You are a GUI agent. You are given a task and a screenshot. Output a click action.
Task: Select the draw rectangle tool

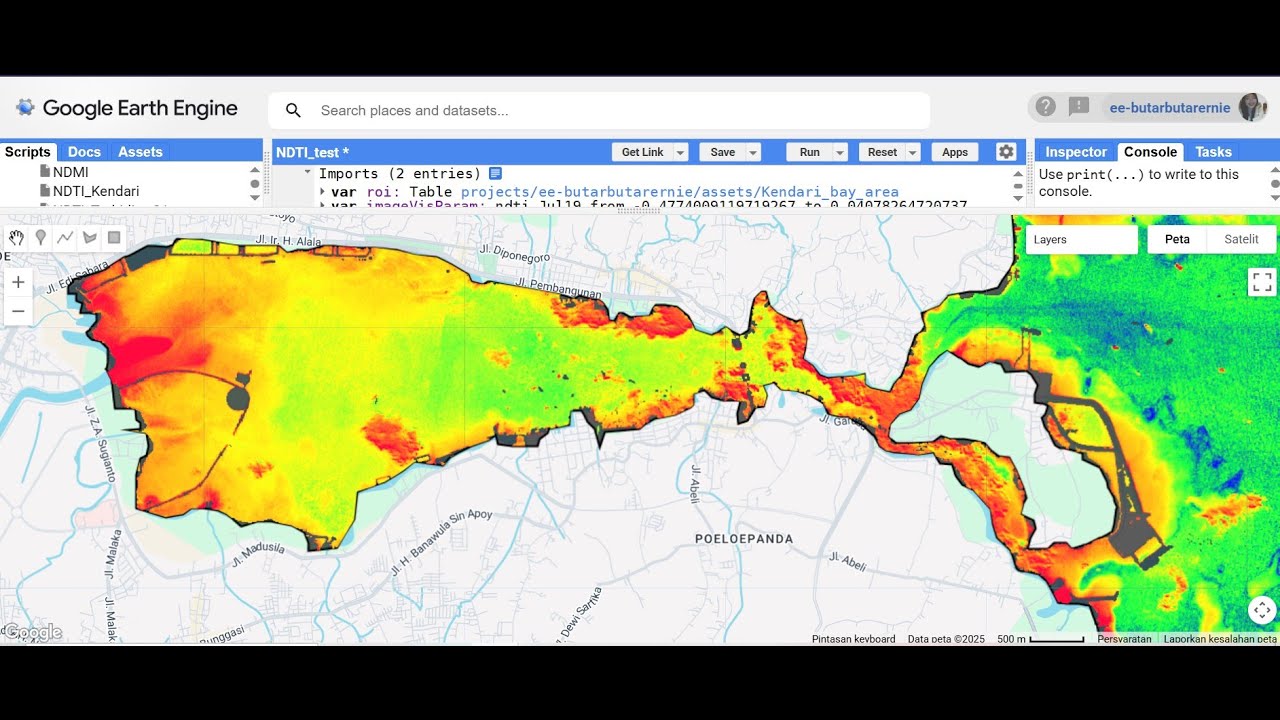114,238
